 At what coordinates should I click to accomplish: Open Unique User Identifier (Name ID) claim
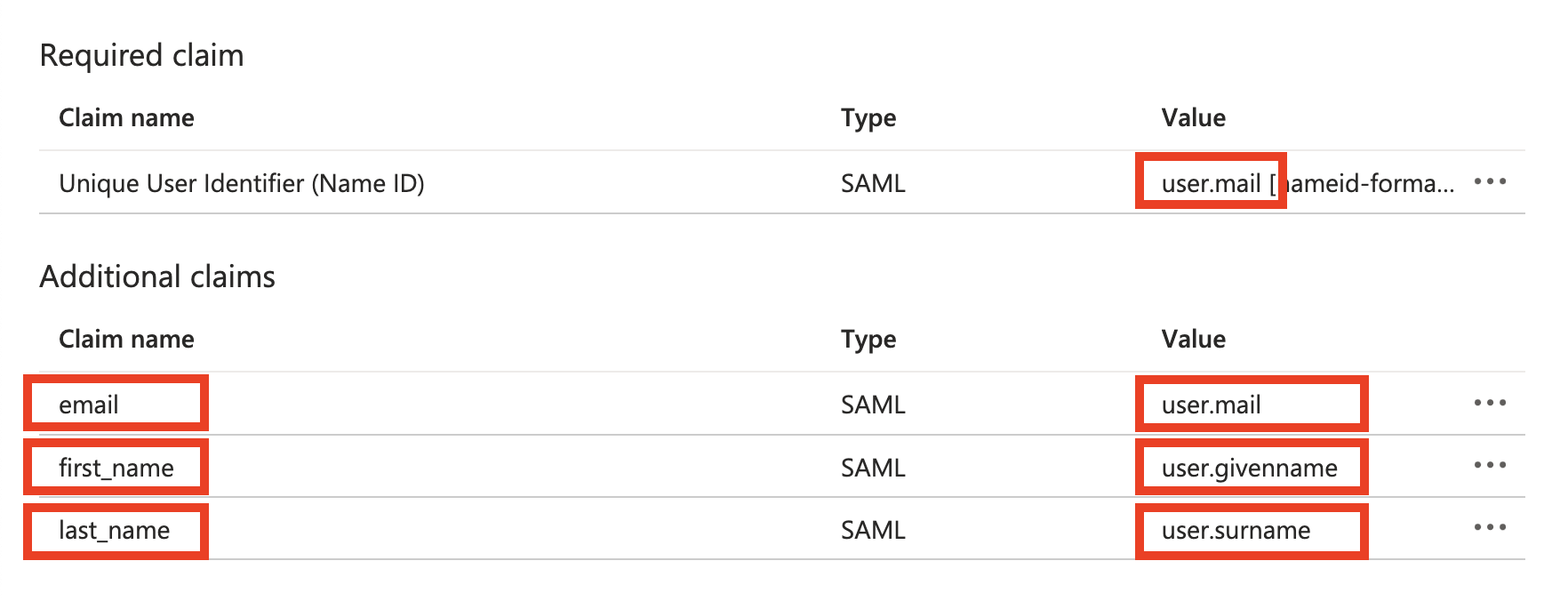[x=242, y=183]
